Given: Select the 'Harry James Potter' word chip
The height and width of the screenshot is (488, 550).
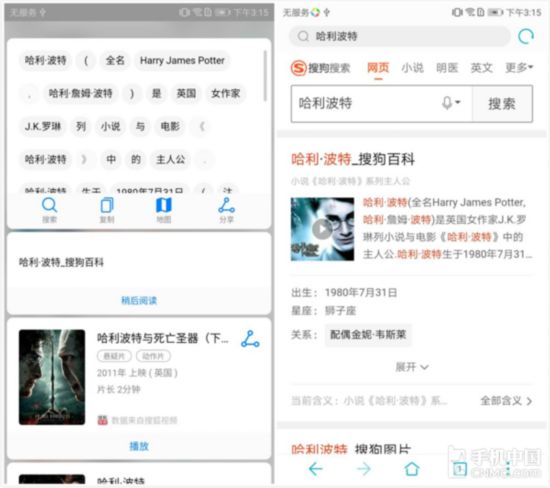Looking at the screenshot, I should coord(182,60).
